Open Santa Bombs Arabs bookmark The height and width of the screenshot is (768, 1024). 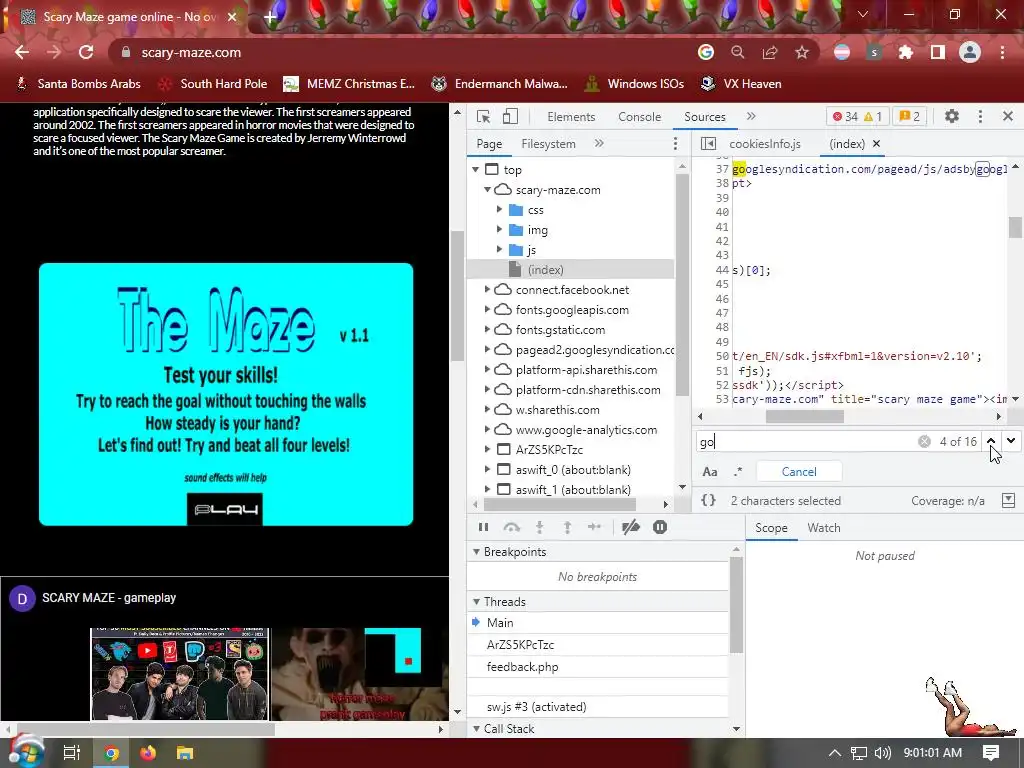78,84
